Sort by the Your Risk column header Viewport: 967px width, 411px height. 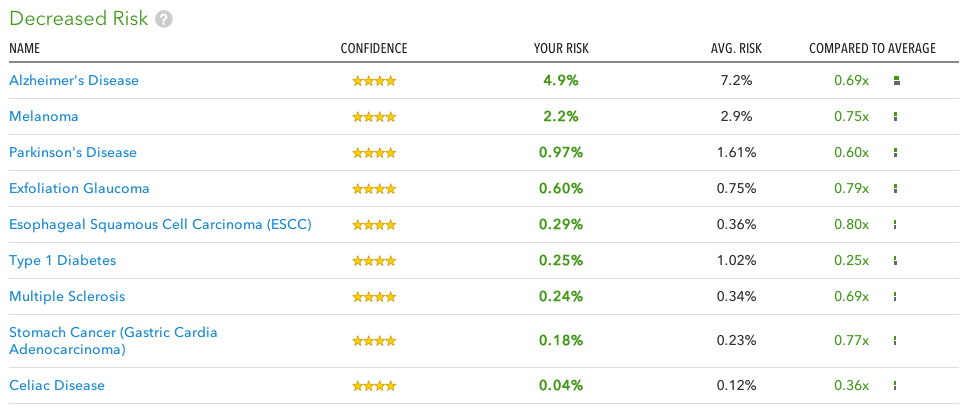[x=561, y=49]
